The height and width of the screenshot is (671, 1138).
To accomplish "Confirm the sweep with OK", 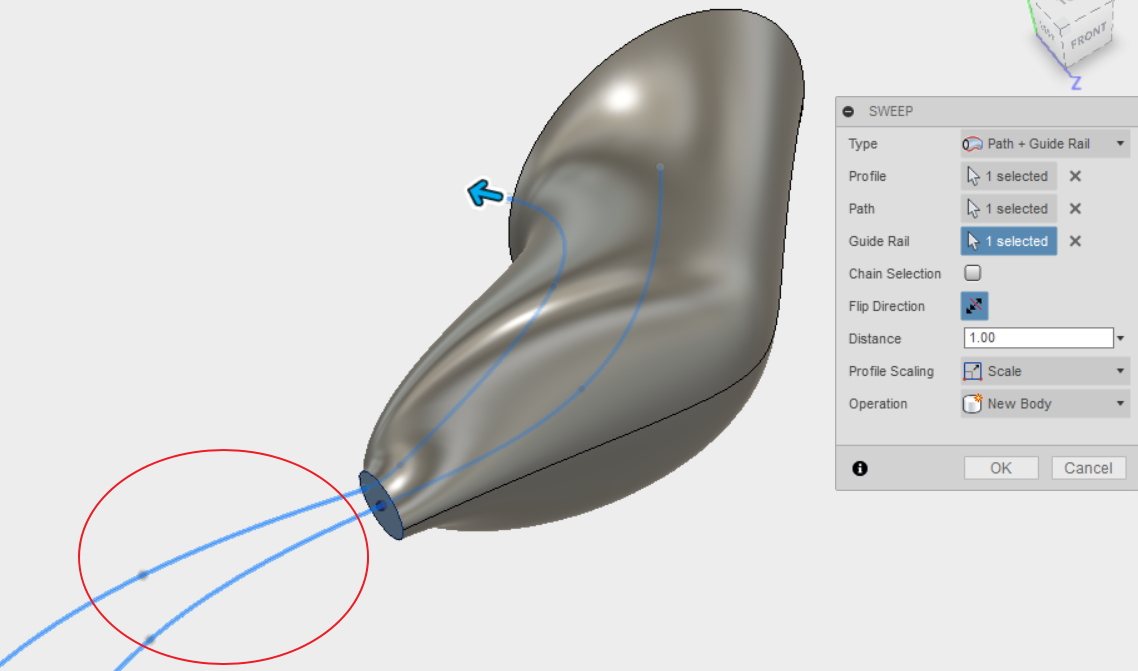I will [1001, 468].
